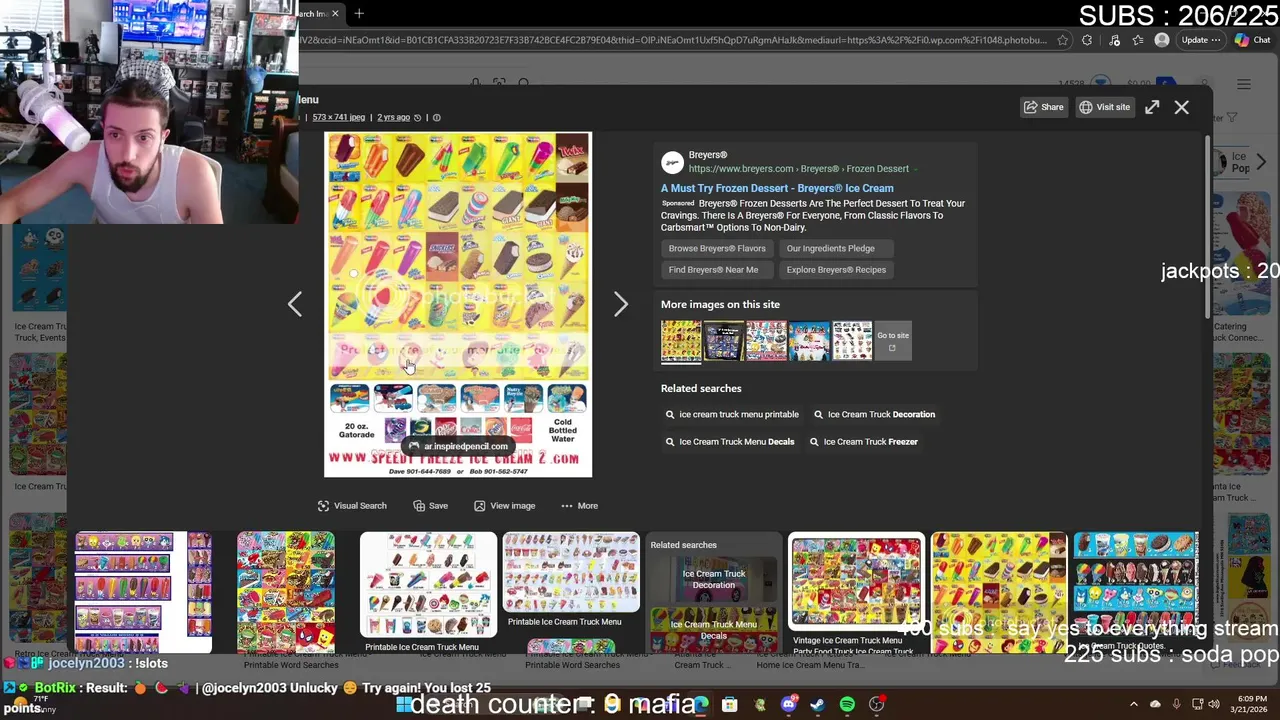
Task: Click the Share button
Action: tap(1043, 107)
